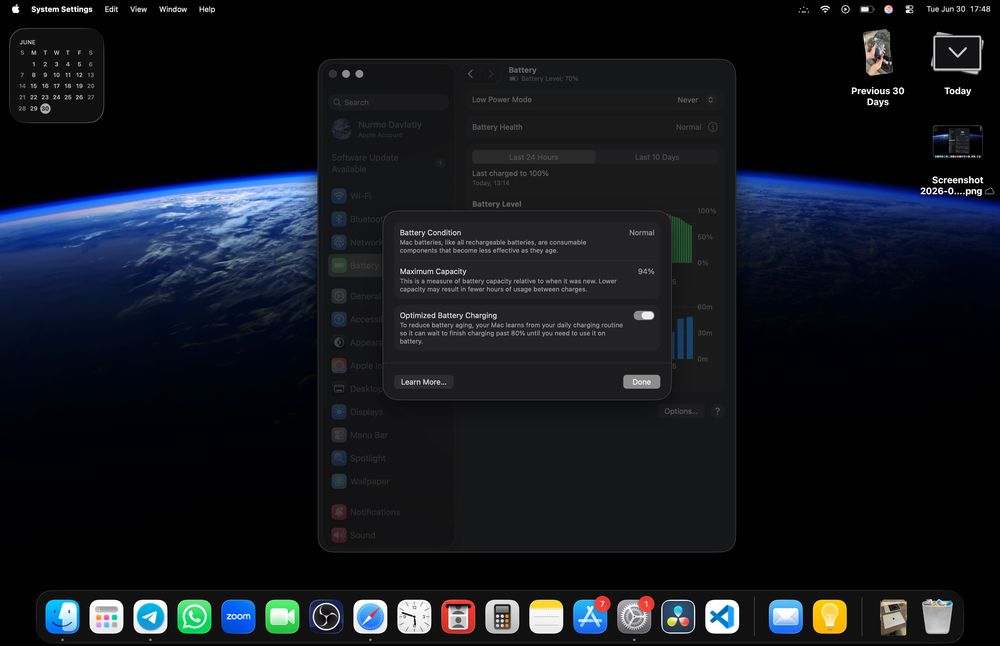Open Finder from the Dock
The height and width of the screenshot is (646, 1000).
coord(62,617)
